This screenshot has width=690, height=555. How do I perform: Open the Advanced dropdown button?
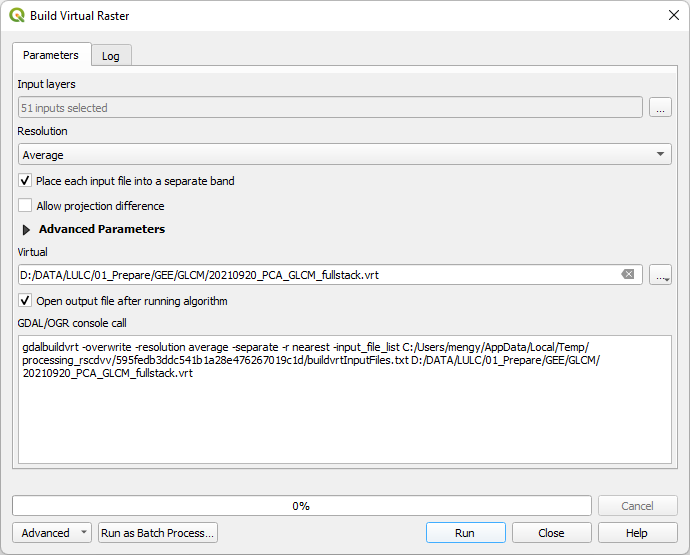[x=52, y=533]
